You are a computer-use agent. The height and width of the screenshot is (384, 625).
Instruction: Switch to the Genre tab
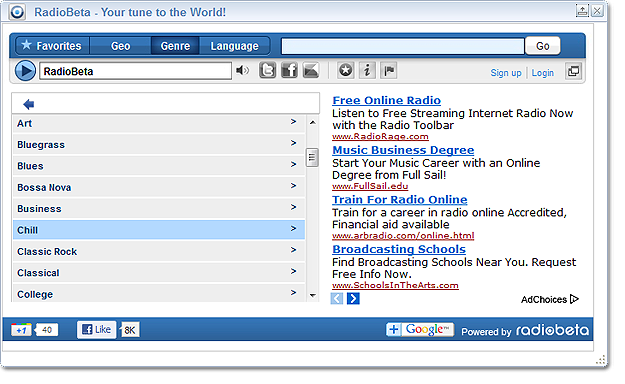175,46
